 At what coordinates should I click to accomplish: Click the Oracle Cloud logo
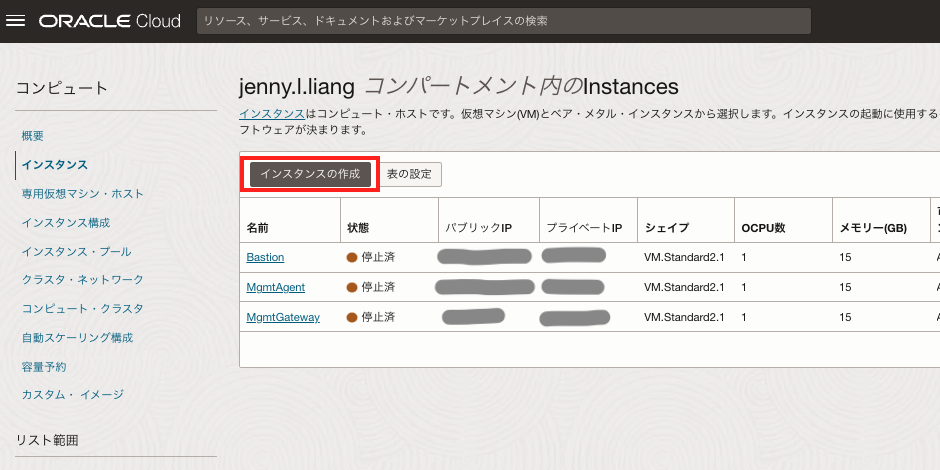pos(110,21)
